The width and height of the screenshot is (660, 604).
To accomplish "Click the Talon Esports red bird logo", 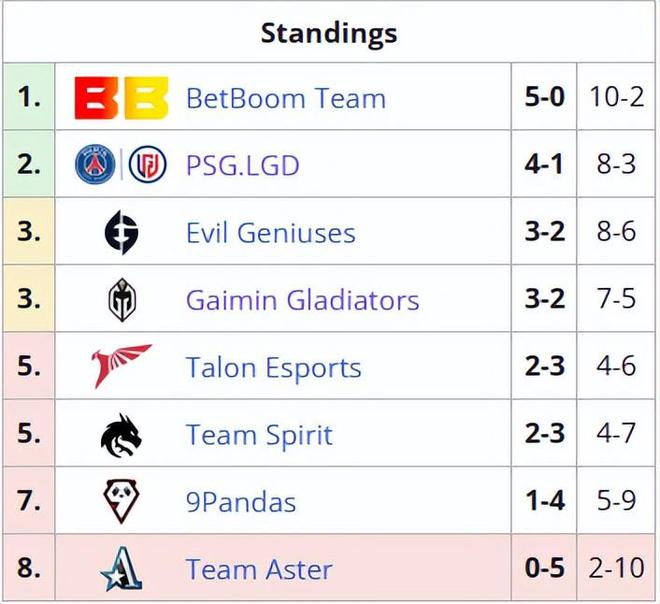I will tap(121, 366).
